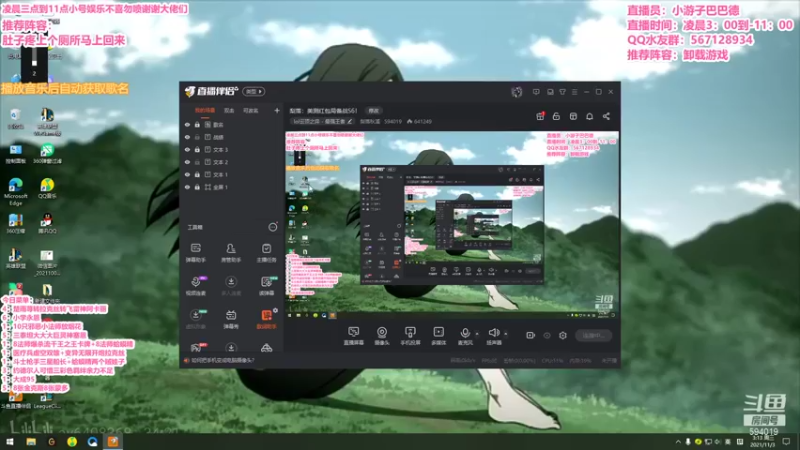800x450 pixels.
Task: Open the 主播任务 tool icon
Action: 266,253
